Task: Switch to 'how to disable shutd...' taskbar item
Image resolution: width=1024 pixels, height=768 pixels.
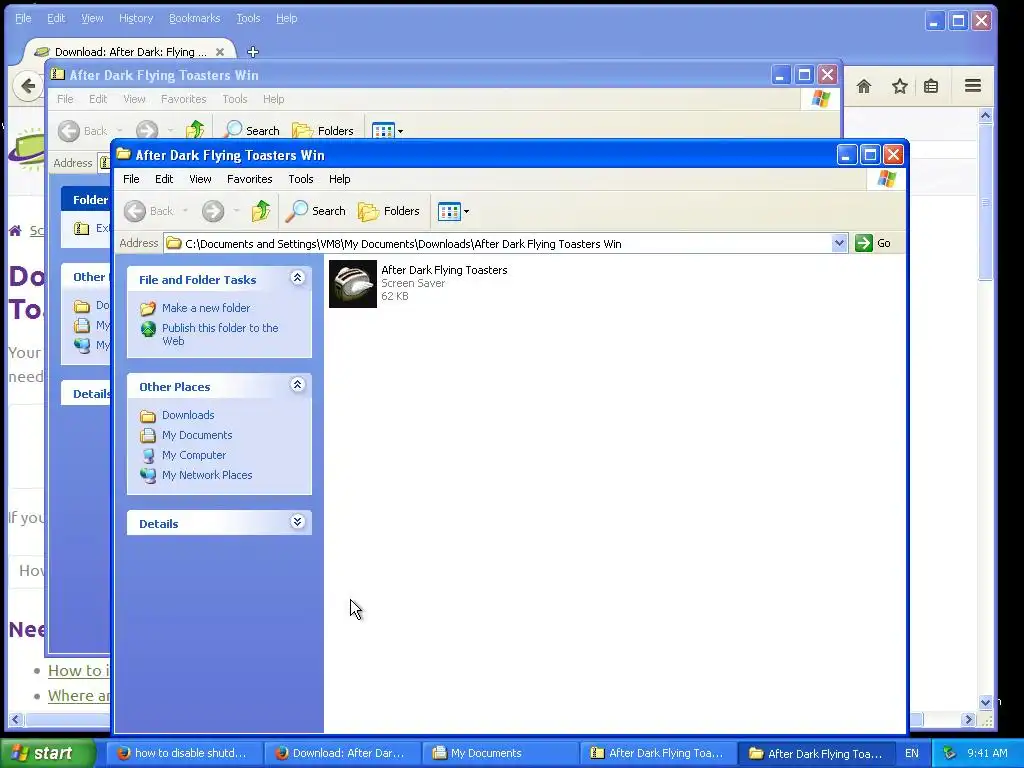Action: coord(185,753)
